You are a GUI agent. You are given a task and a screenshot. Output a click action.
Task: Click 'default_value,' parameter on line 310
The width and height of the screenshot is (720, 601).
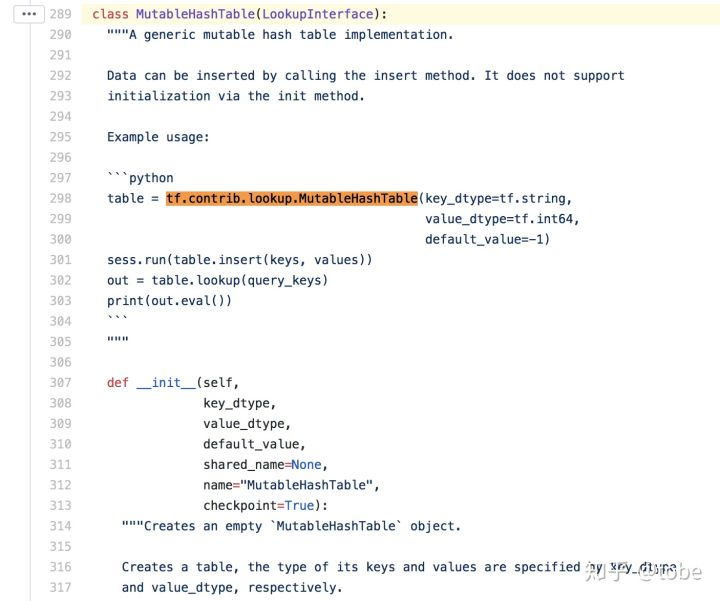coord(254,444)
